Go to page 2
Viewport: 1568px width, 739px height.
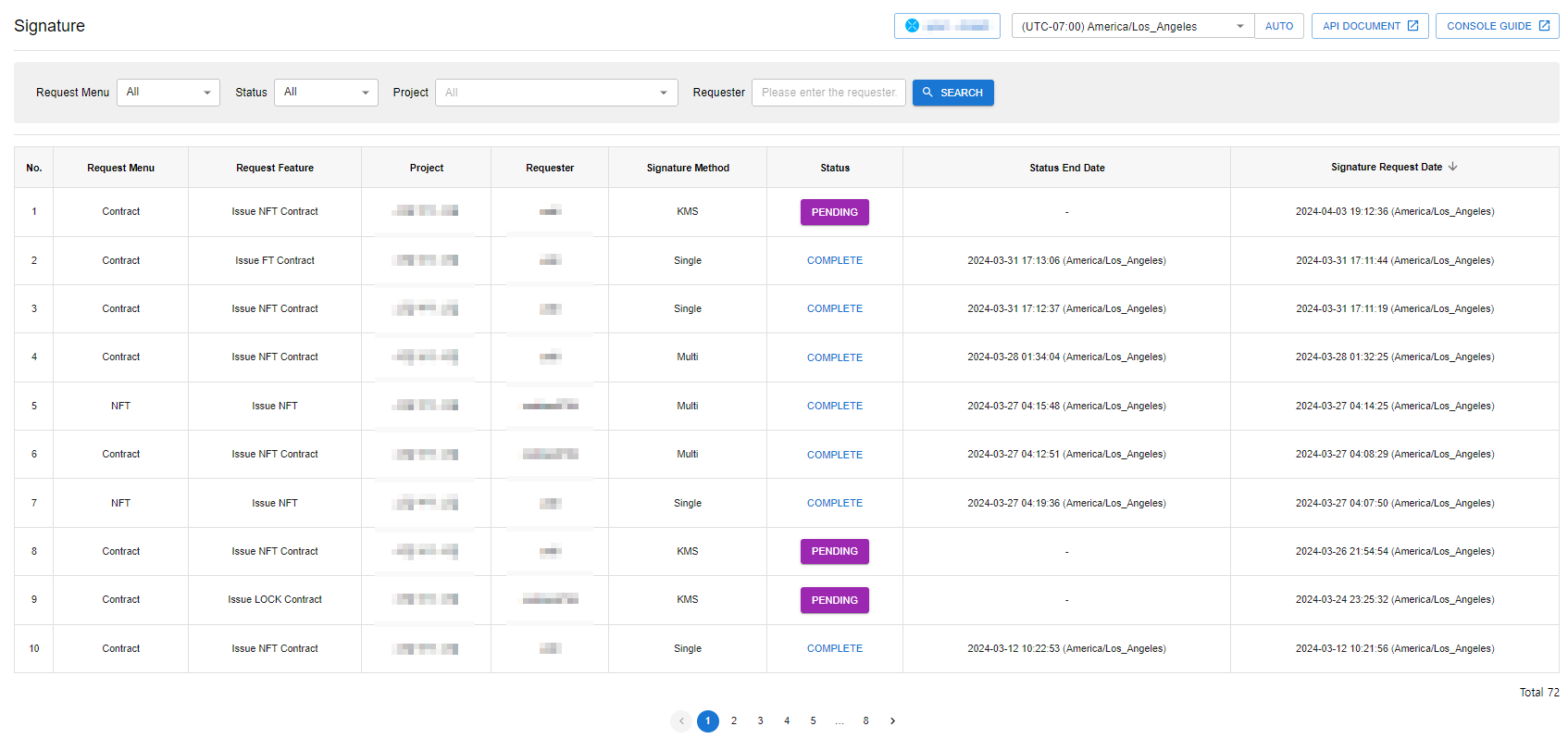[x=734, y=720]
